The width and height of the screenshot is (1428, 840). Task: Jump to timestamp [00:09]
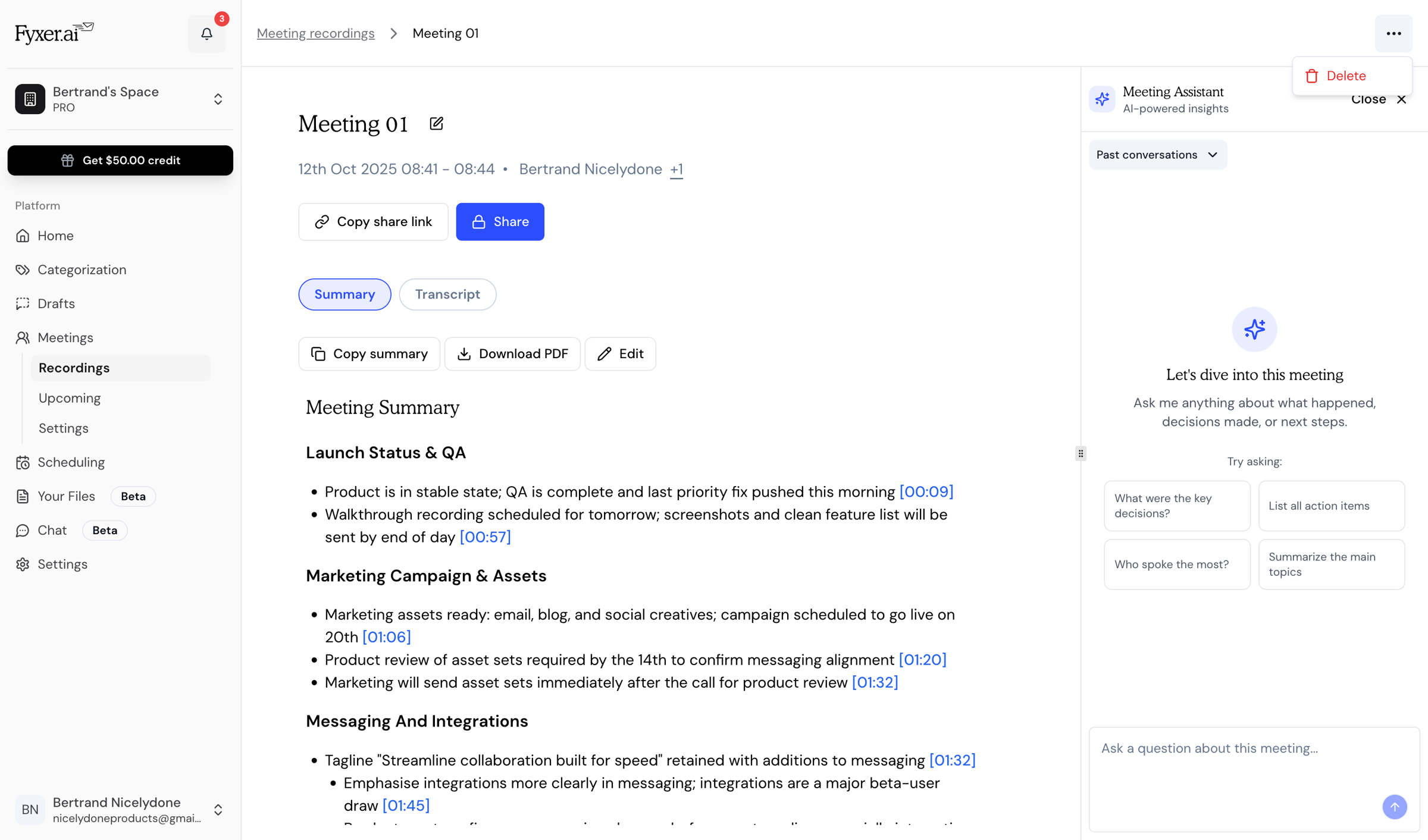point(926,492)
